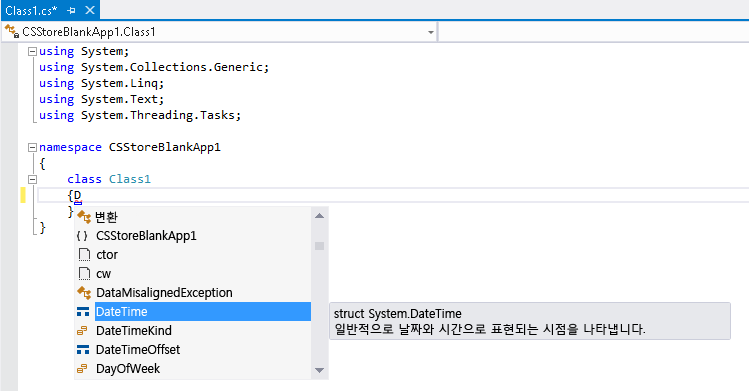Pick the cw snippet suggestion
749x391 pixels.
coord(193,274)
